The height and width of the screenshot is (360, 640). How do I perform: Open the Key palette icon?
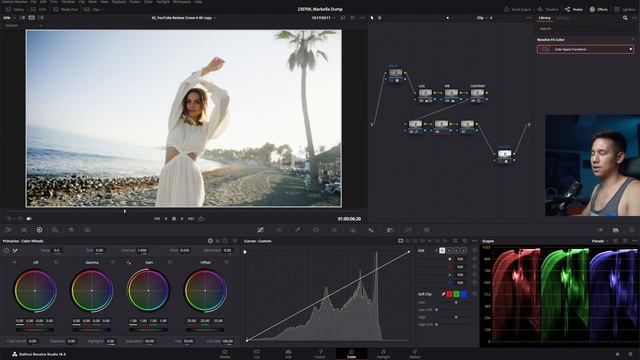click(390, 230)
